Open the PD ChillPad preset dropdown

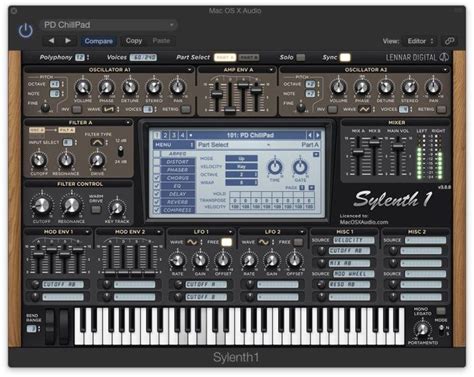coord(109,25)
